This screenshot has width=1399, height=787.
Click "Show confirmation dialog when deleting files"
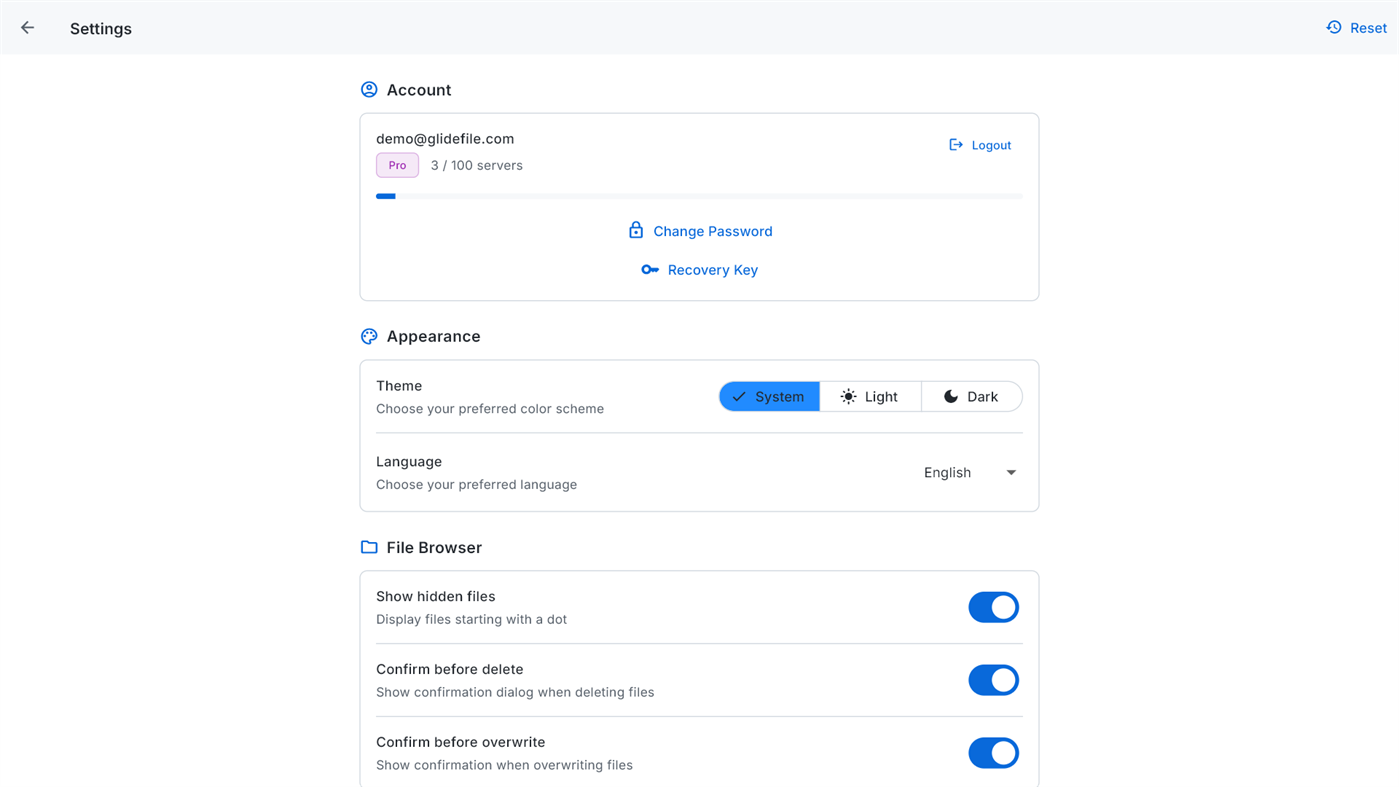click(515, 693)
